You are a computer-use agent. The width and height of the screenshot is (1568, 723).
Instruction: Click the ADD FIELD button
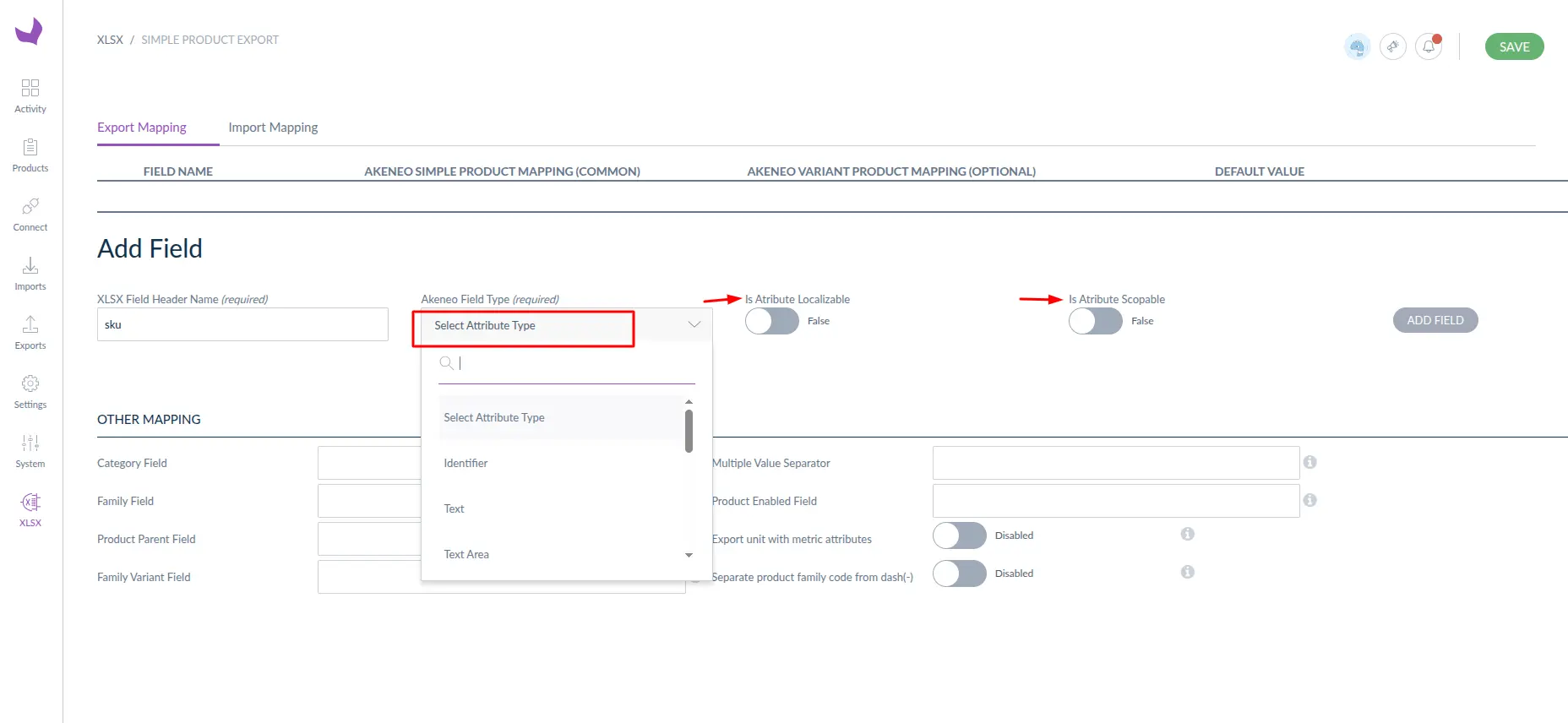click(x=1435, y=320)
